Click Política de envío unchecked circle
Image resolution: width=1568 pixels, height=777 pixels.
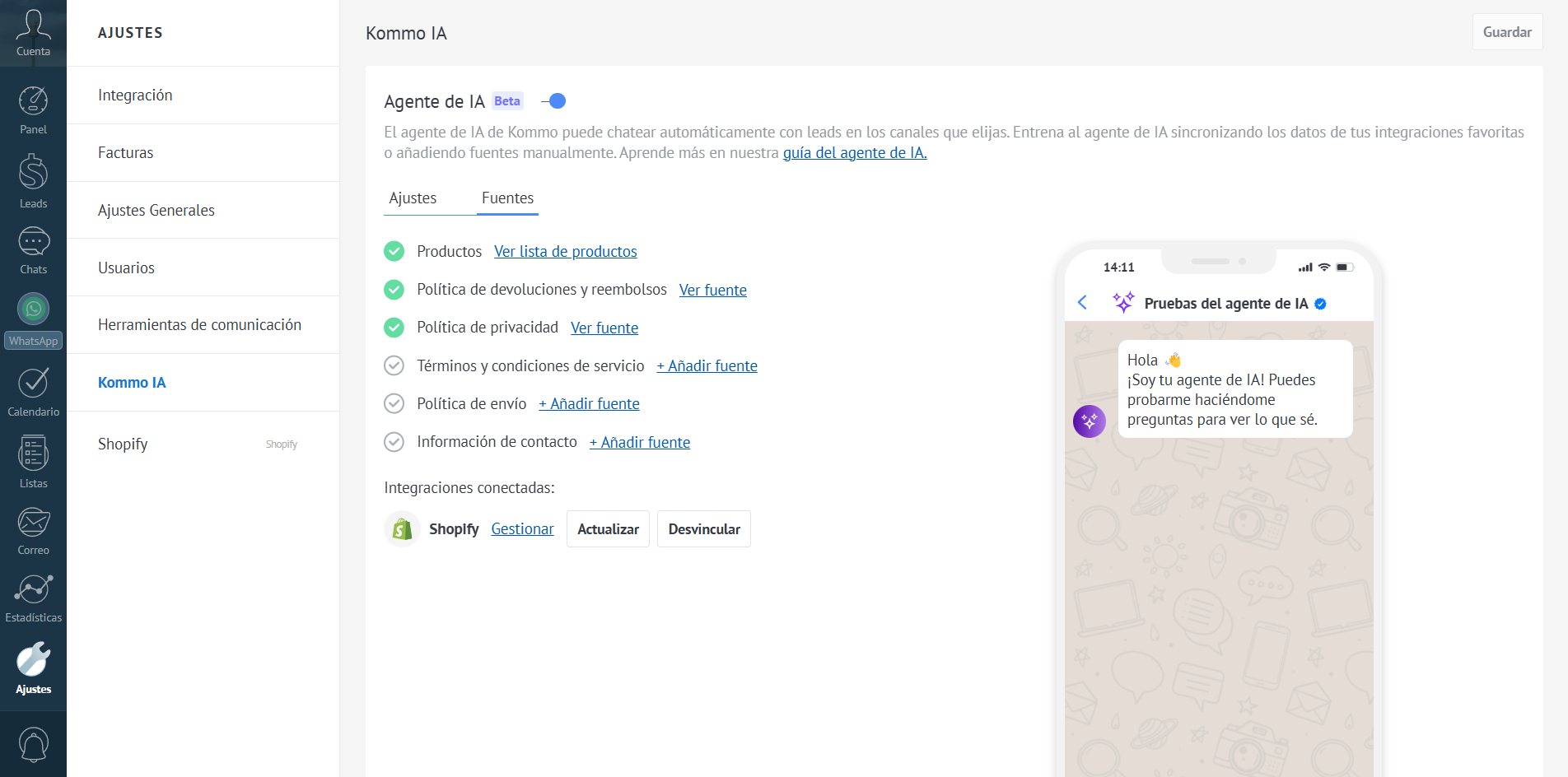(x=394, y=403)
